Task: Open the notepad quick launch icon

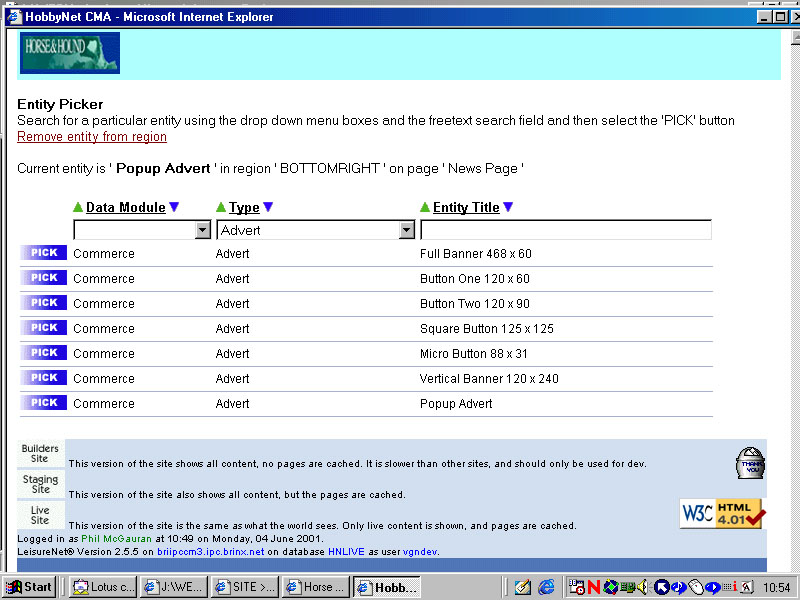Action: (522, 587)
